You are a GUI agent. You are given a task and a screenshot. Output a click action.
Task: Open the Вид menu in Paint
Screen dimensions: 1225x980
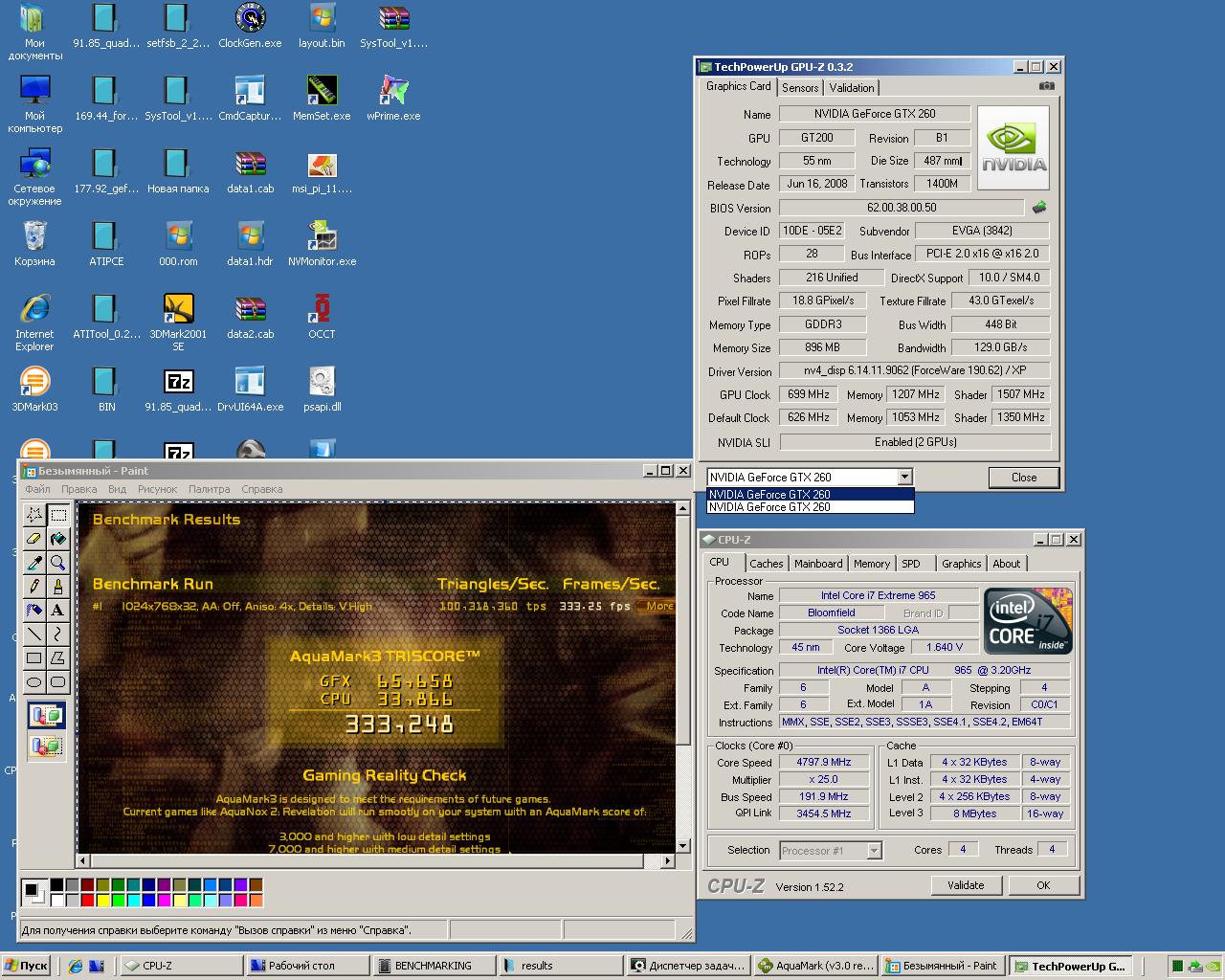[117, 489]
